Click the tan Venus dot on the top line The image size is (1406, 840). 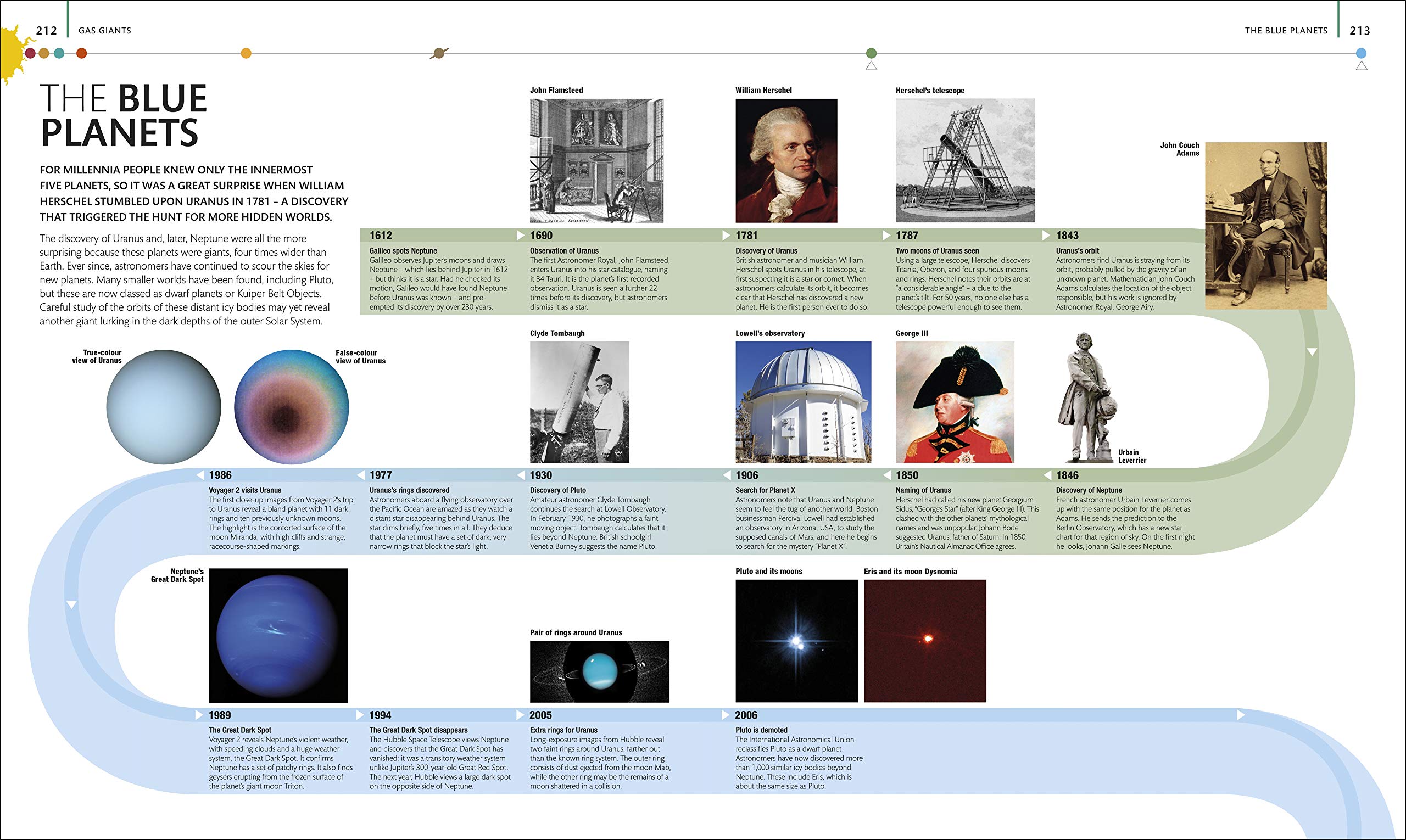coord(44,54)
